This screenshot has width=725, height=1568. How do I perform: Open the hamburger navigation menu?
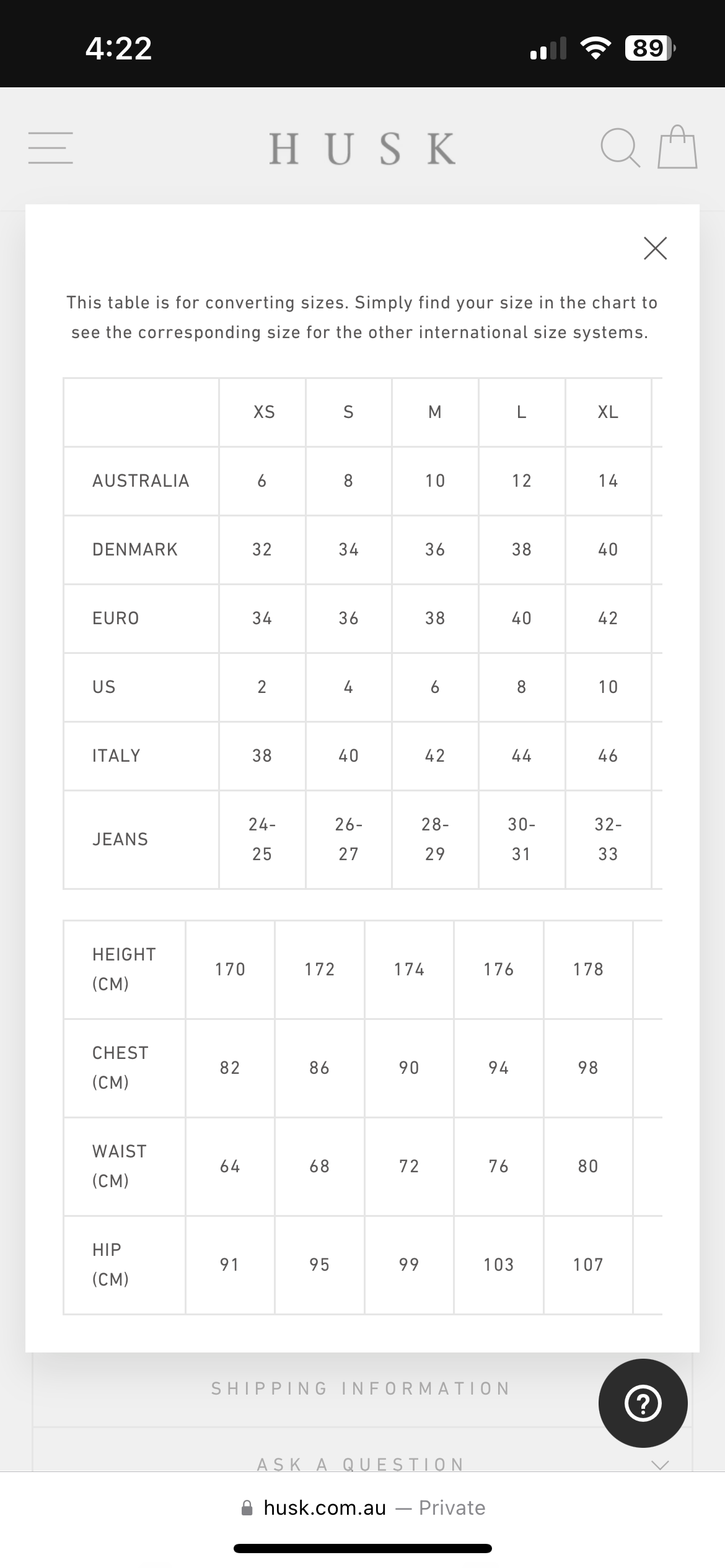50,147
